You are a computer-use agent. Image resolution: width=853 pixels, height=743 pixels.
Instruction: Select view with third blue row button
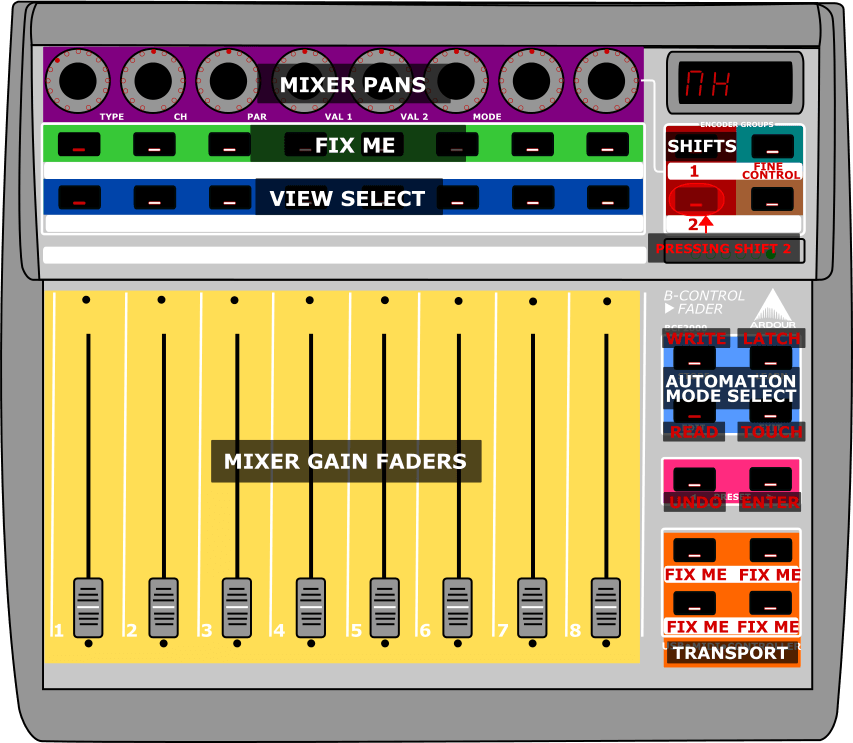[x=230, y=197]
